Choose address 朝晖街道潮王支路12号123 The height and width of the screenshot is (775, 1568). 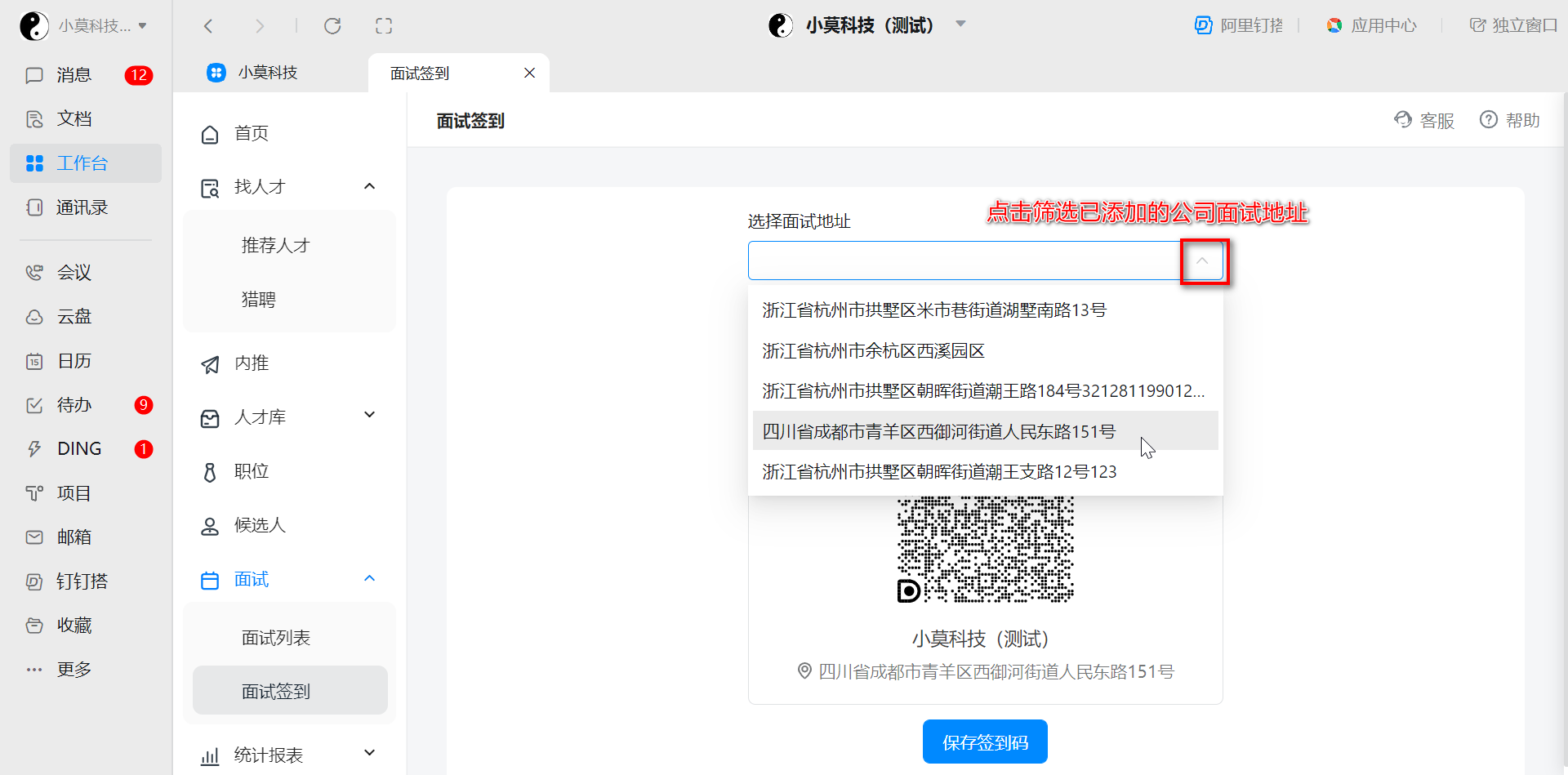click(985, 471)
